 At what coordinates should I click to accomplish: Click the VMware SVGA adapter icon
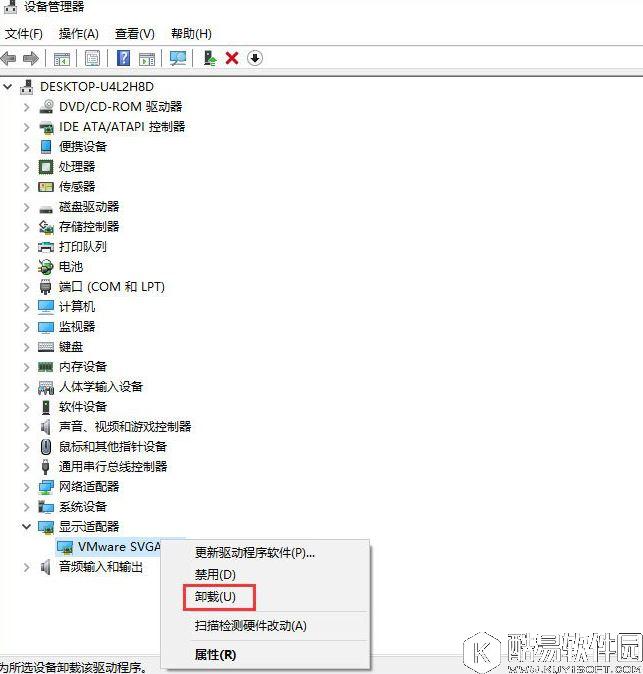click(65, 547)
